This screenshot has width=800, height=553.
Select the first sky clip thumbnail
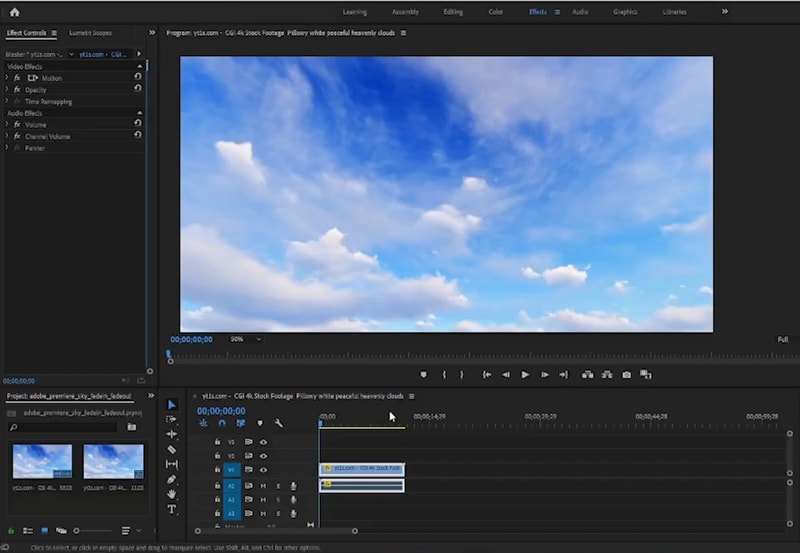(42, 461)
